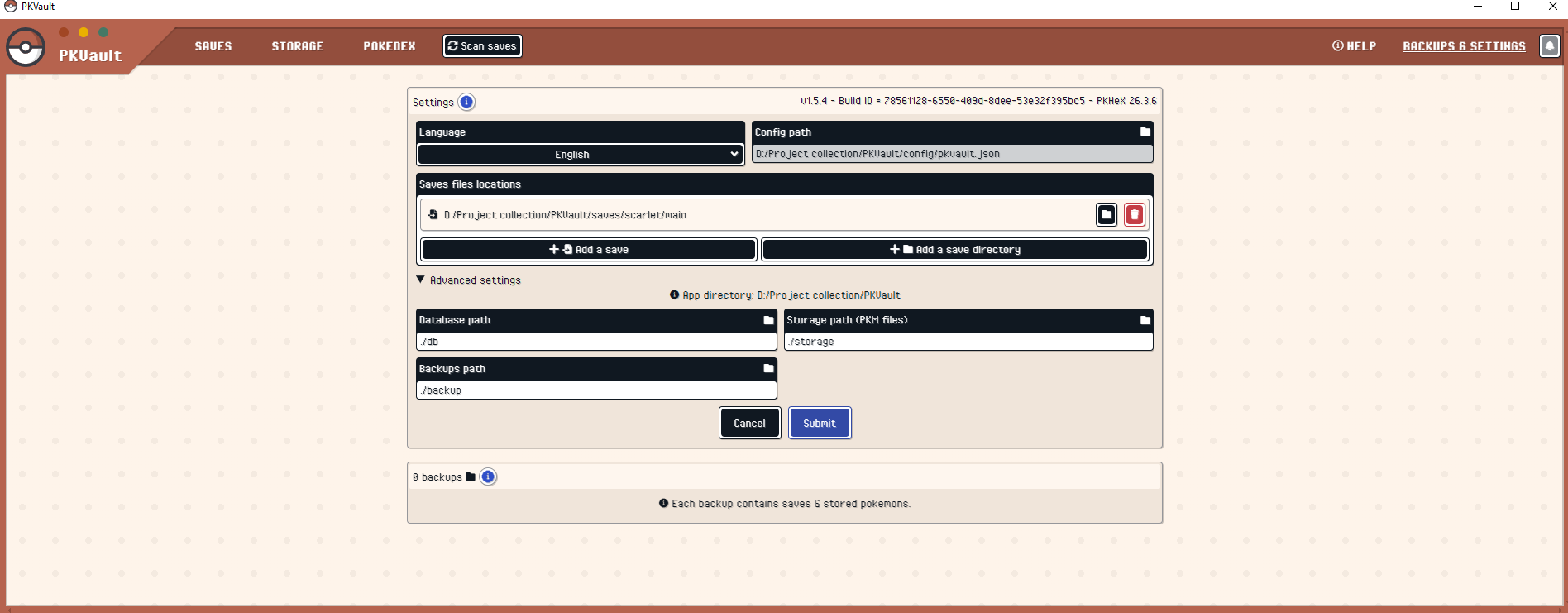Viewport: 1568px width, 613px height.
Task: Delete the scarlet/main save location
Action: tap(1134, 215)
